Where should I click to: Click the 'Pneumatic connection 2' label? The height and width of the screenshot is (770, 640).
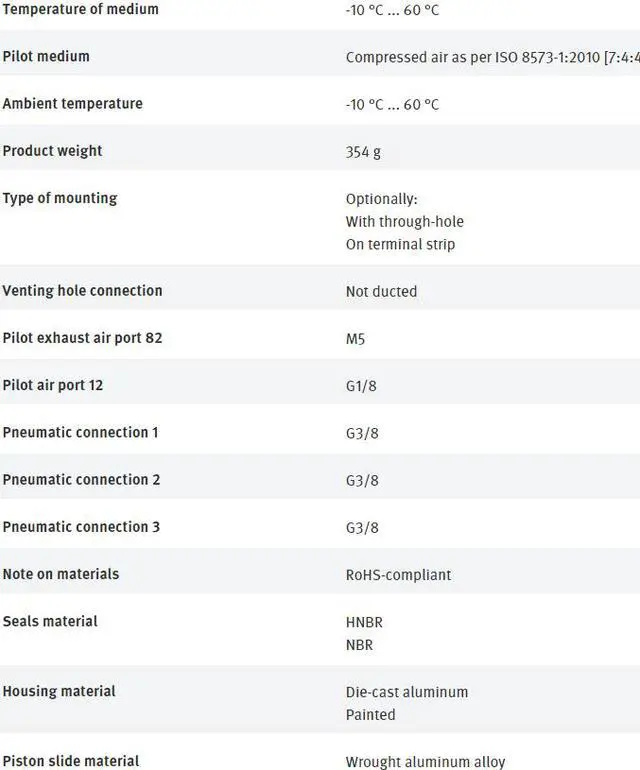pos(81,480)
